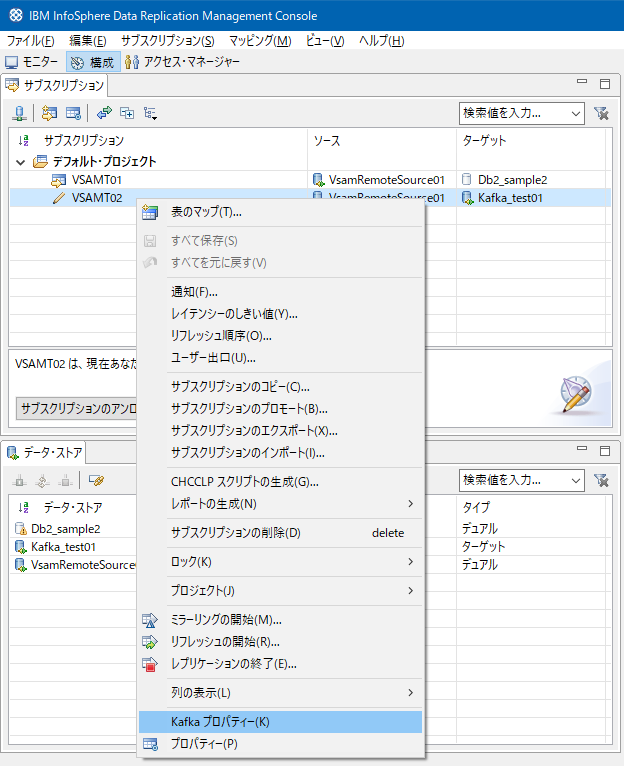Collapse the デフォルト・プロジェクト tree node

click(x=21, y=162)
